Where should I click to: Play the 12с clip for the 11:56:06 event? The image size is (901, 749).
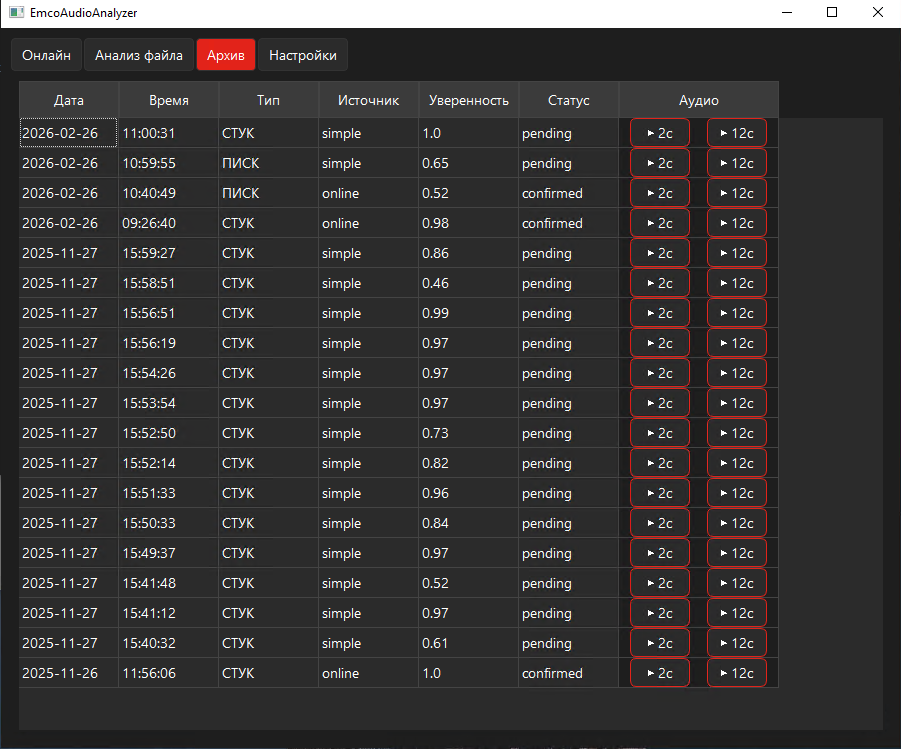point(737,673)
